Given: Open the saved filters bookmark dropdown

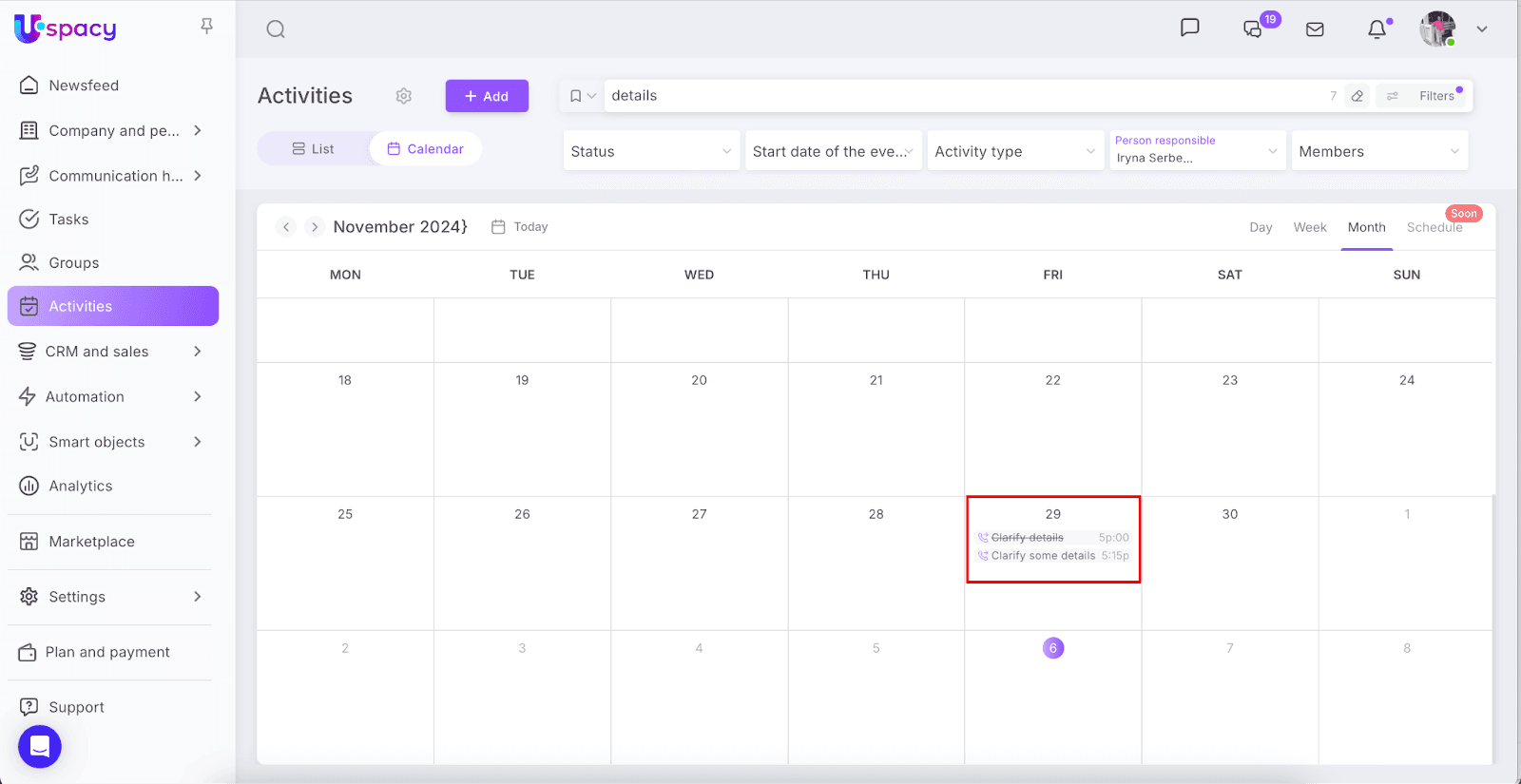Looking at the screenshot, I should pyautogui.click(x=582, y=96).
